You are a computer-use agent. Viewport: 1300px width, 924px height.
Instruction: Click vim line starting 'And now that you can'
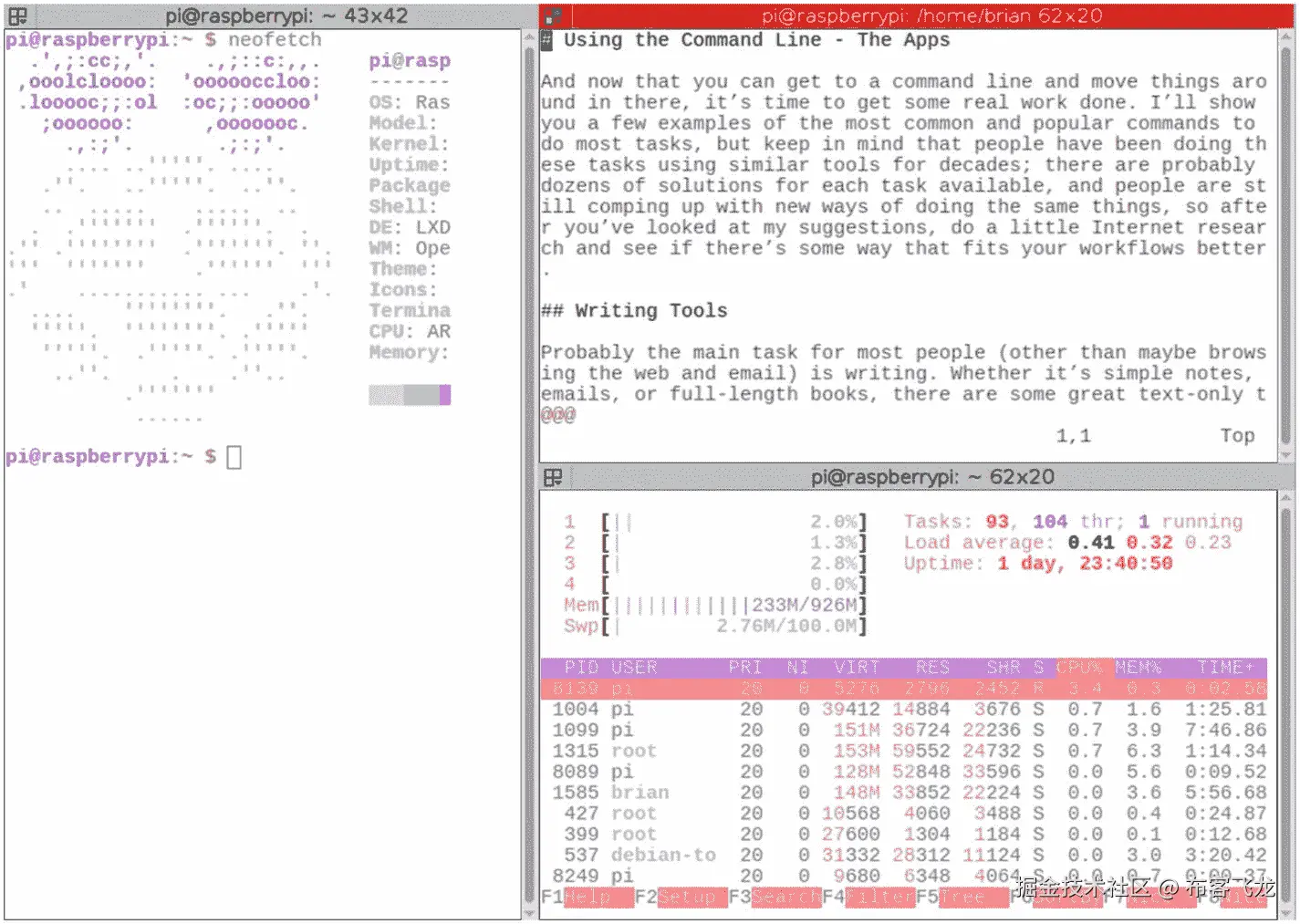click(903, 82)
